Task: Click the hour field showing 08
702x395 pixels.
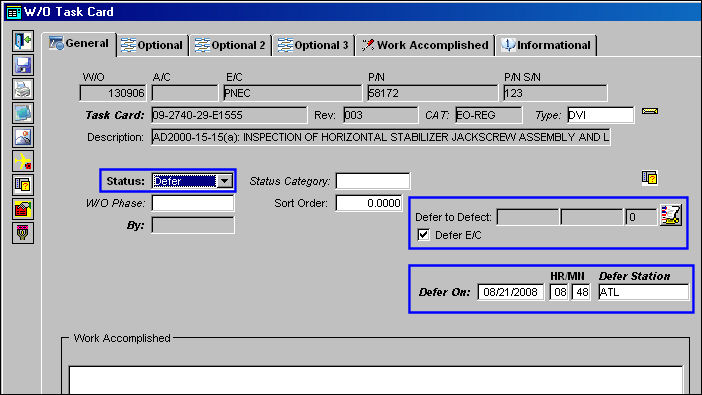Action: (x=559, y=292)
